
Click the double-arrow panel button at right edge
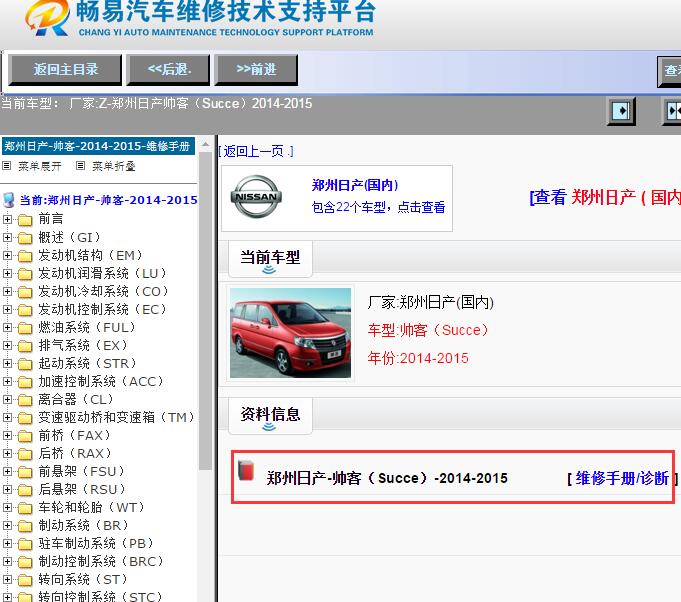tap(672, 111)
